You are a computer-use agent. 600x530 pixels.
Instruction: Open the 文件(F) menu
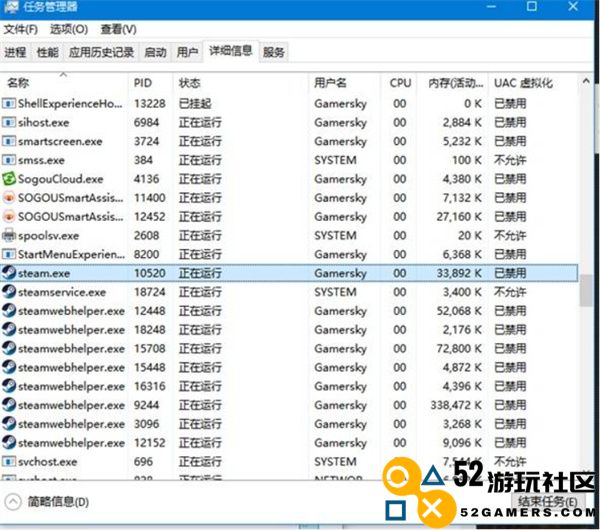click(x=21, y=29)
